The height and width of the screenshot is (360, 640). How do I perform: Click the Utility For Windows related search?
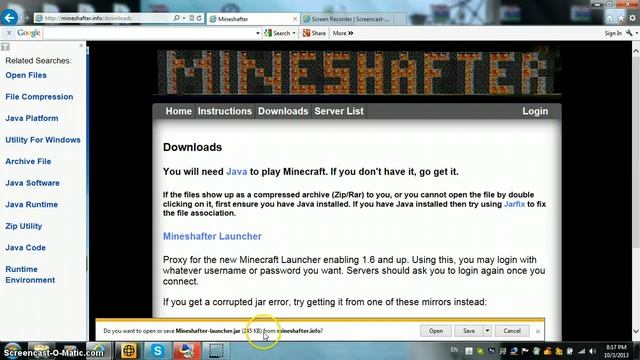[x=43, y=140]
